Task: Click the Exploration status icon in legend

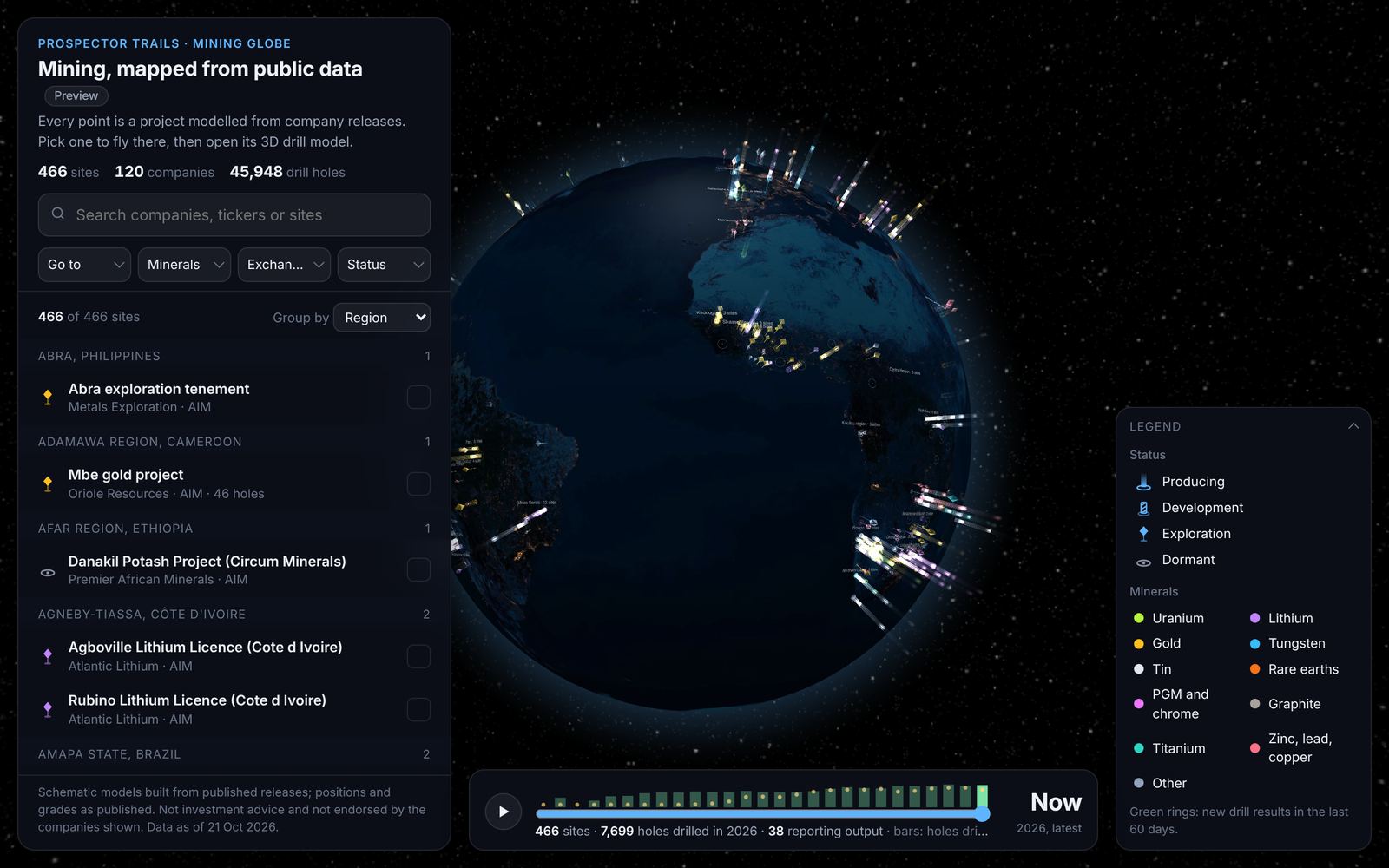Action: coord(1143,534)
